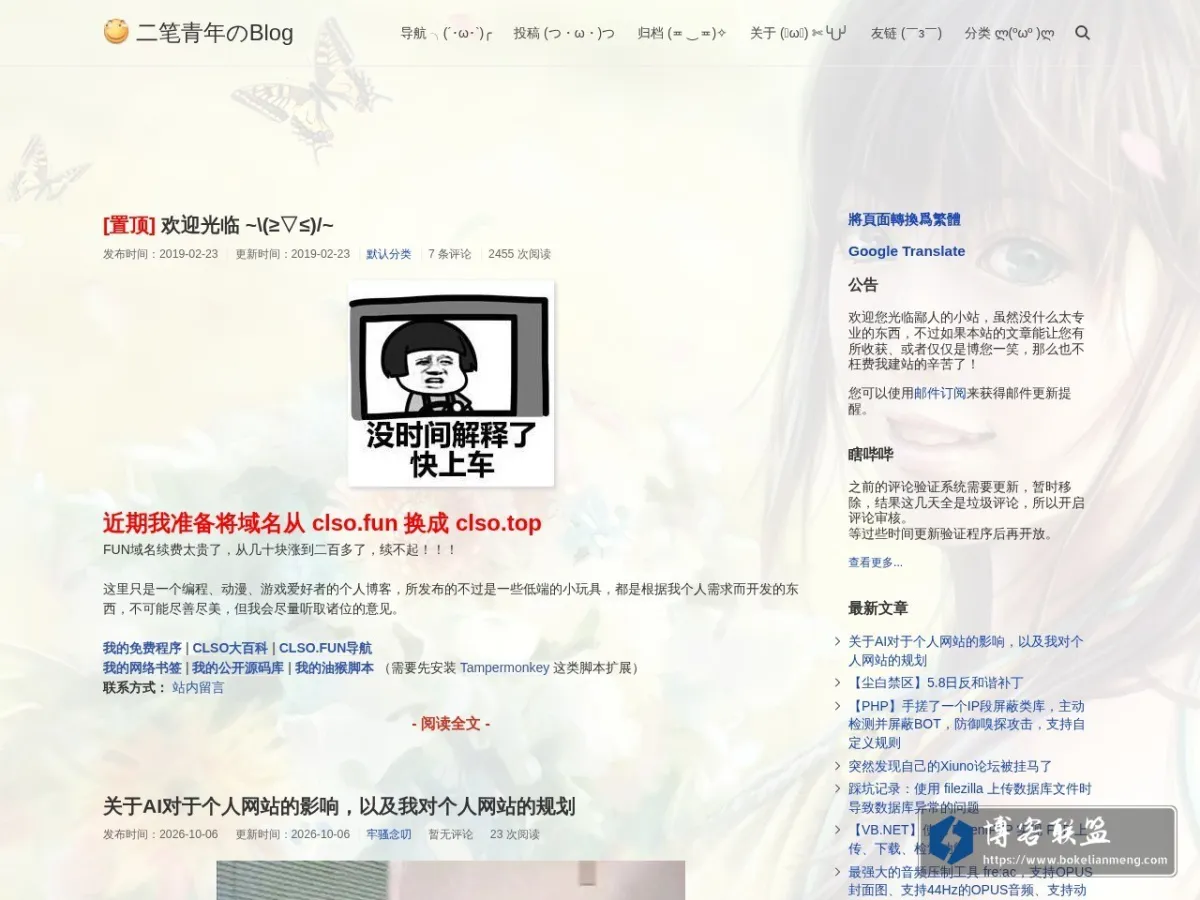This screenshot has width=1200, height=900.
Task: Click the 暂无评论 text of second post
Action: point(451,834)
